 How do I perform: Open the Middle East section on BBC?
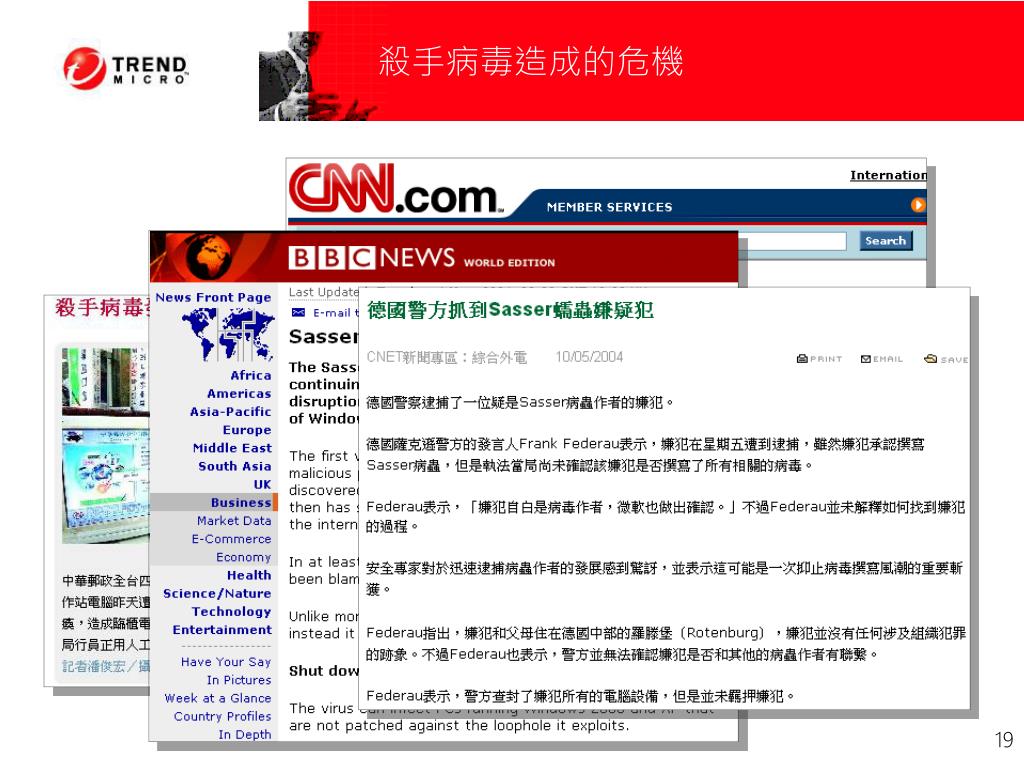(232, 448)
